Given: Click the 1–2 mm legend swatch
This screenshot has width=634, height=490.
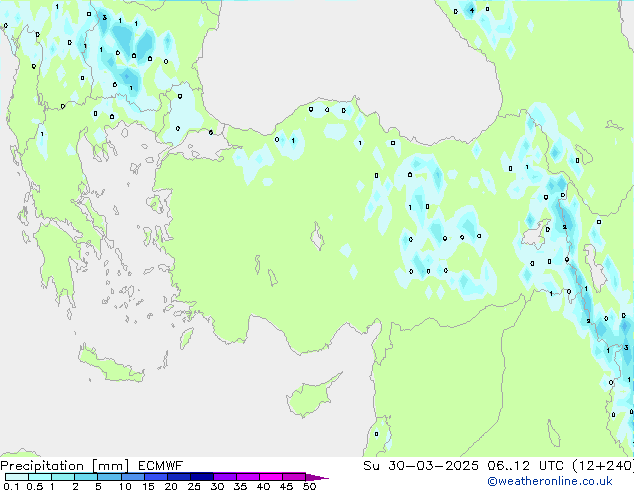Looking at the screenshot, I should pyautogui.click(x=63, y=477).
